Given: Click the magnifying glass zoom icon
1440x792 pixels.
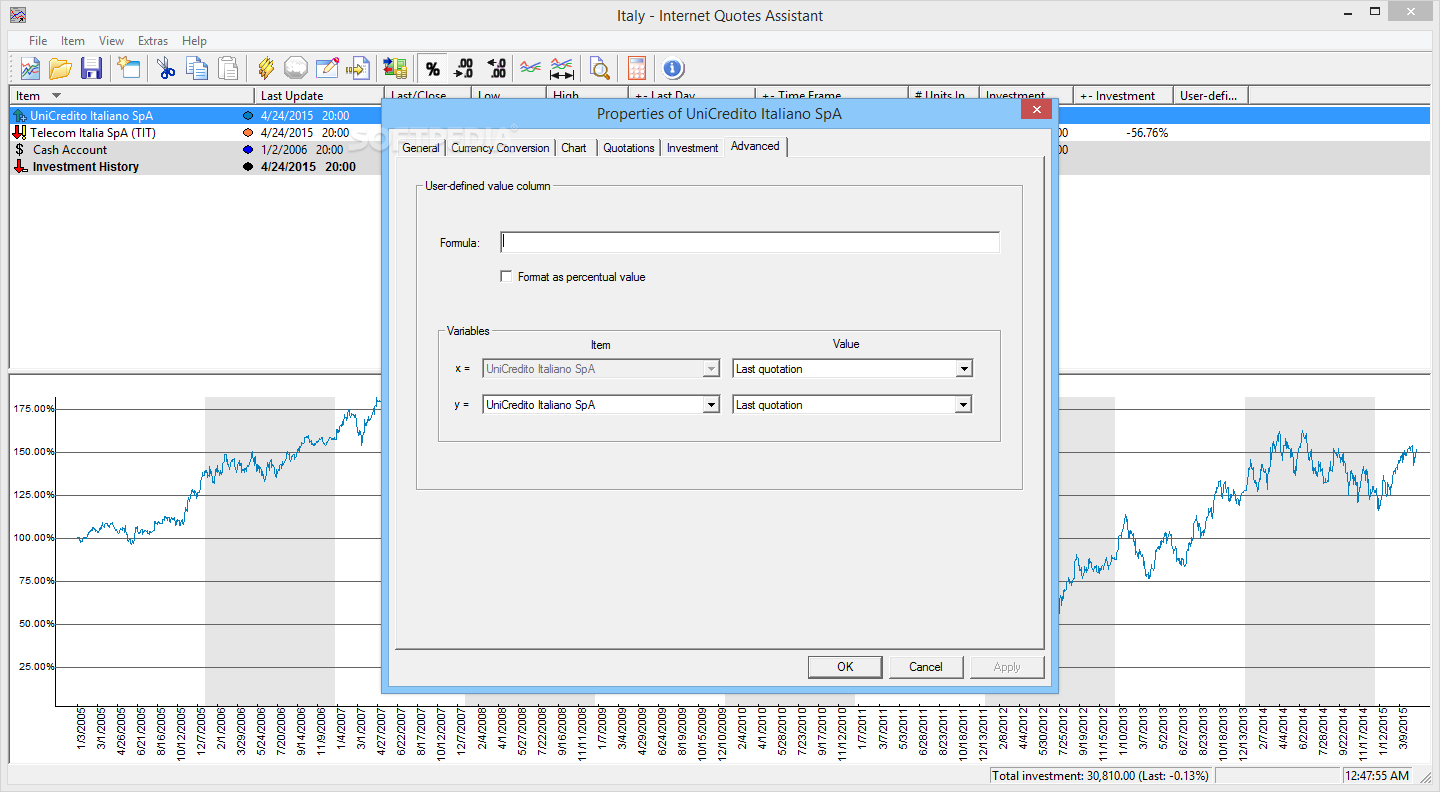Looking at the screenshot, I should 599,68.
